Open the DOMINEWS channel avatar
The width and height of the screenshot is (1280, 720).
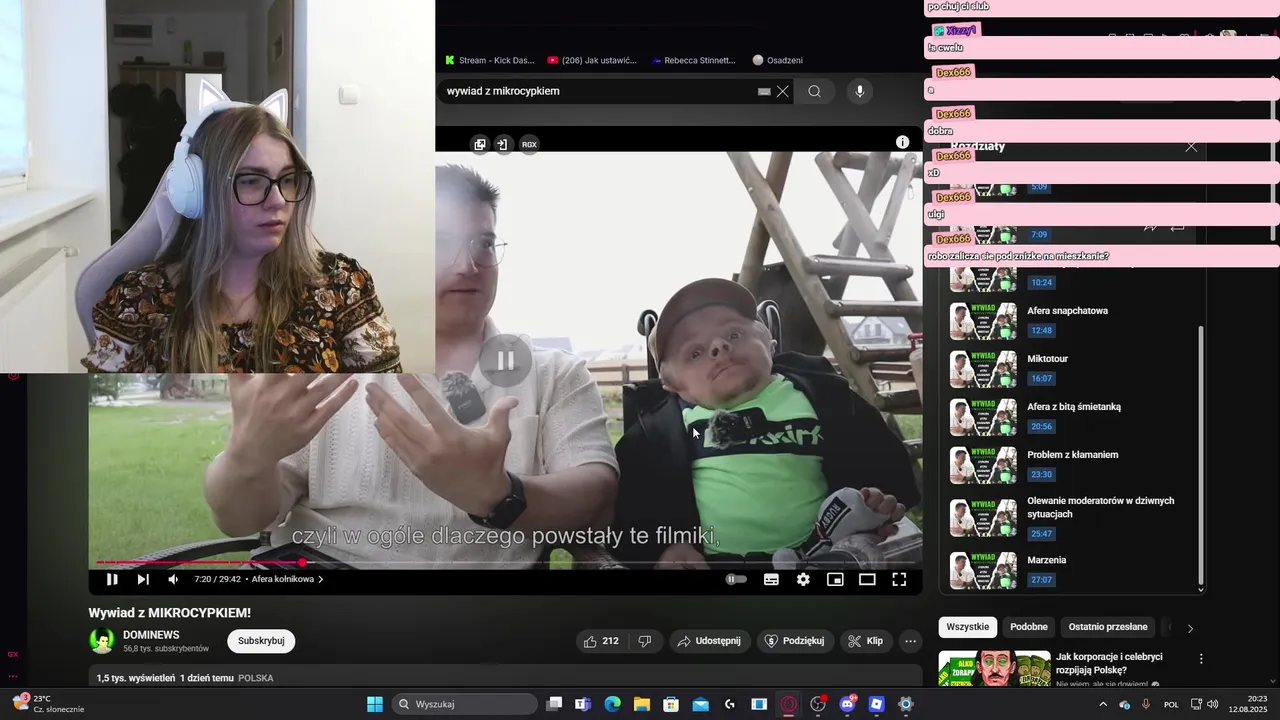[101, 641]
